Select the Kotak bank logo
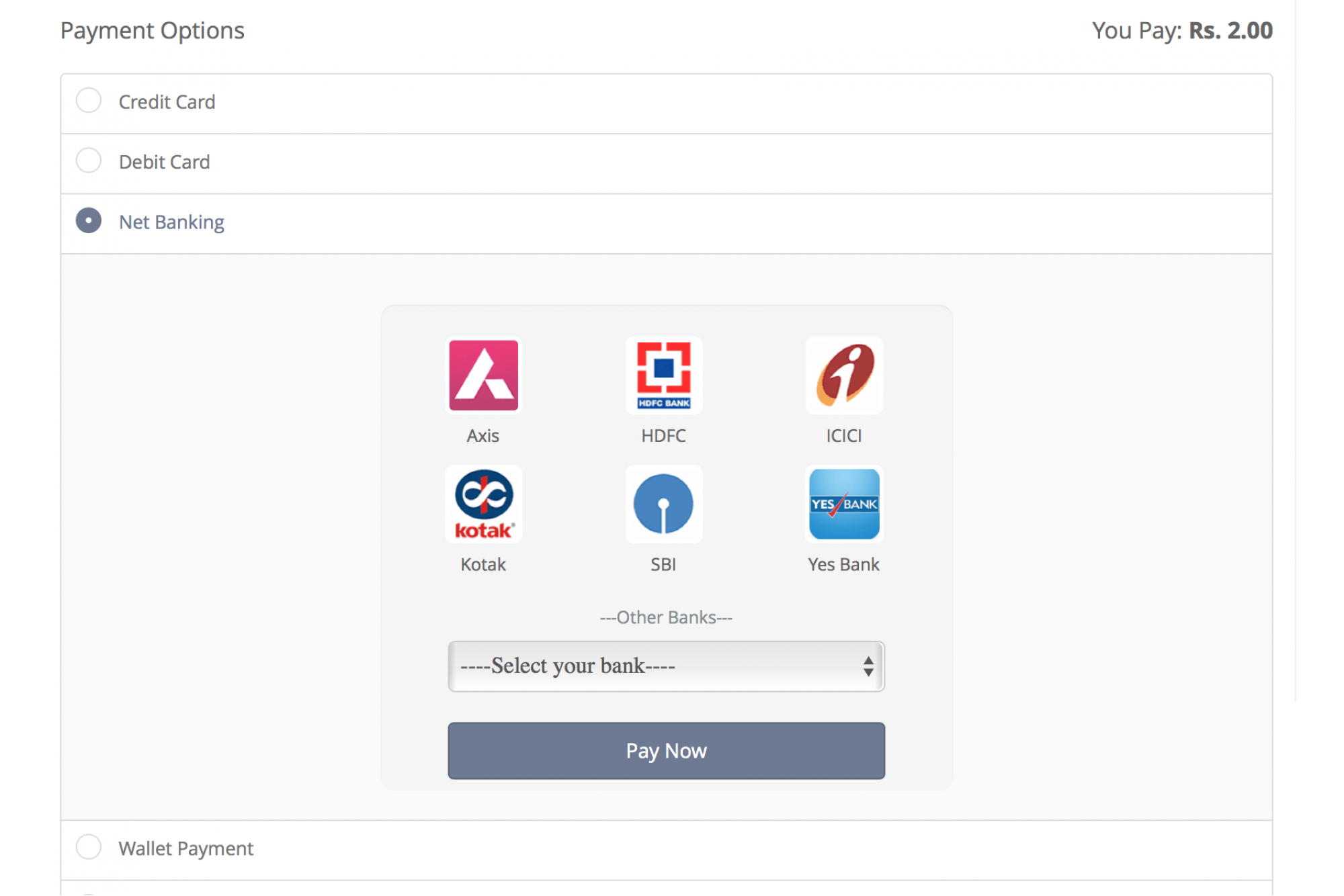Viewport: 1344px width, 896px height. (483, 504)
